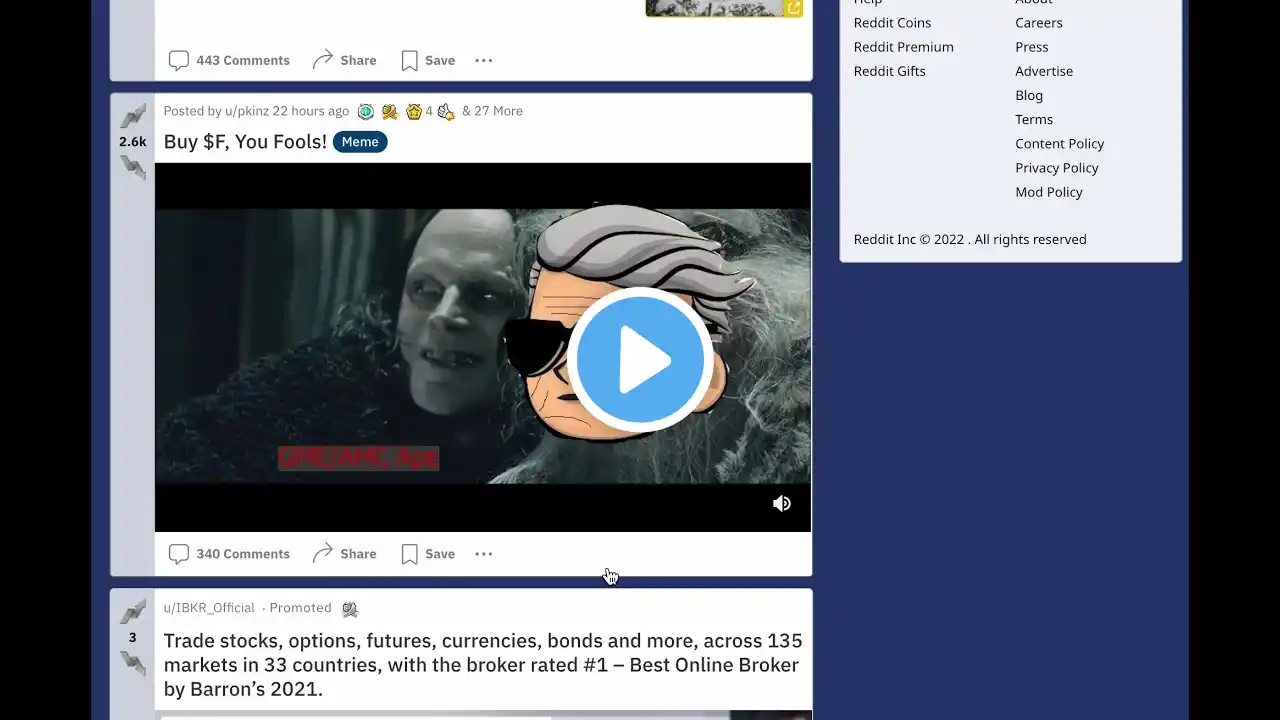Click the award icon beside Promoted
The width and height of the screenshot is (1280, 720).
(x=350, y=609)
